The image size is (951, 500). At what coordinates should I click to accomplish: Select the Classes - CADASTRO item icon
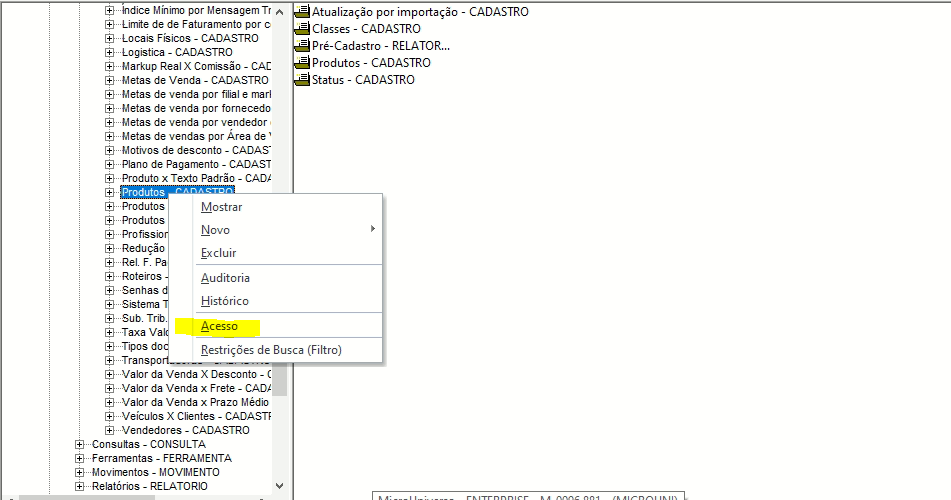pos(302,28)
